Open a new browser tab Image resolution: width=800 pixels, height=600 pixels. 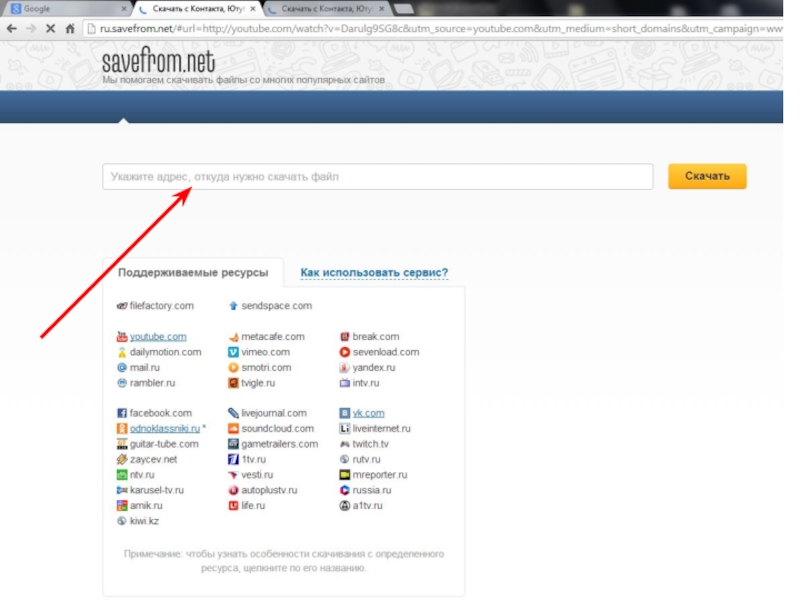(x=404, y=9)
